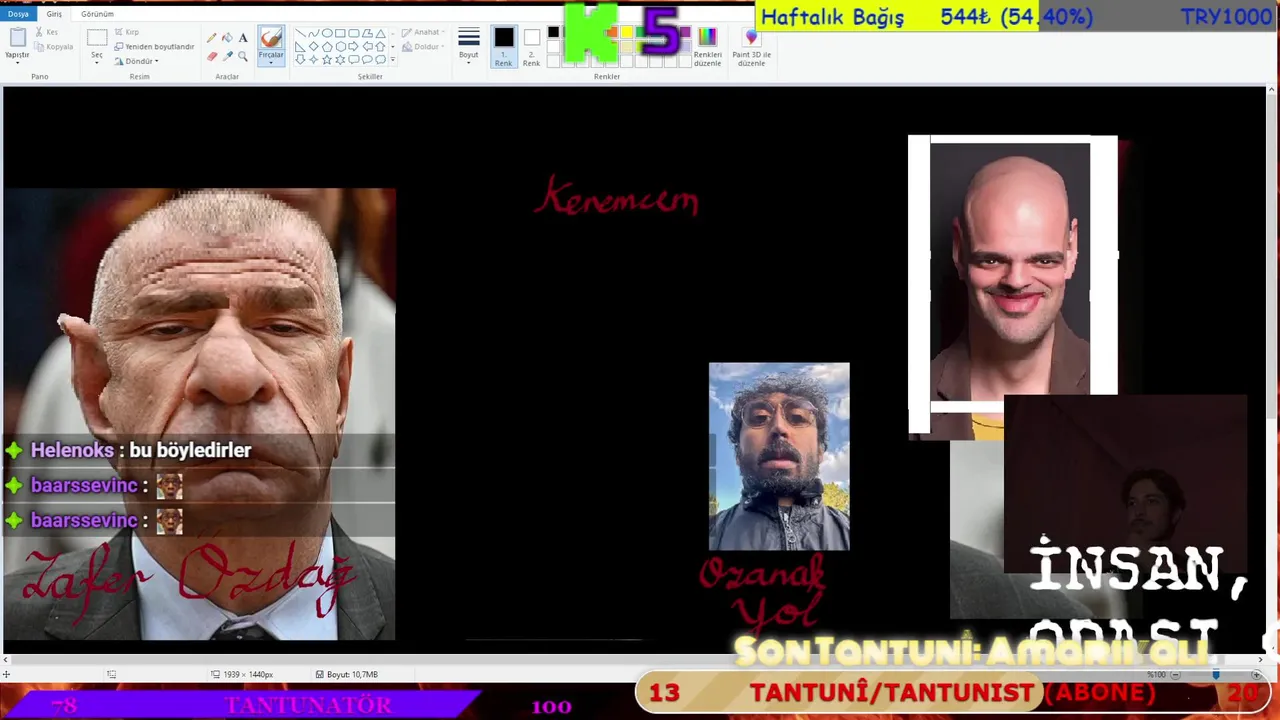Open the Döndür rotate dropdown
Viewport: 1280px width, 720px height.
pos(137,61)
